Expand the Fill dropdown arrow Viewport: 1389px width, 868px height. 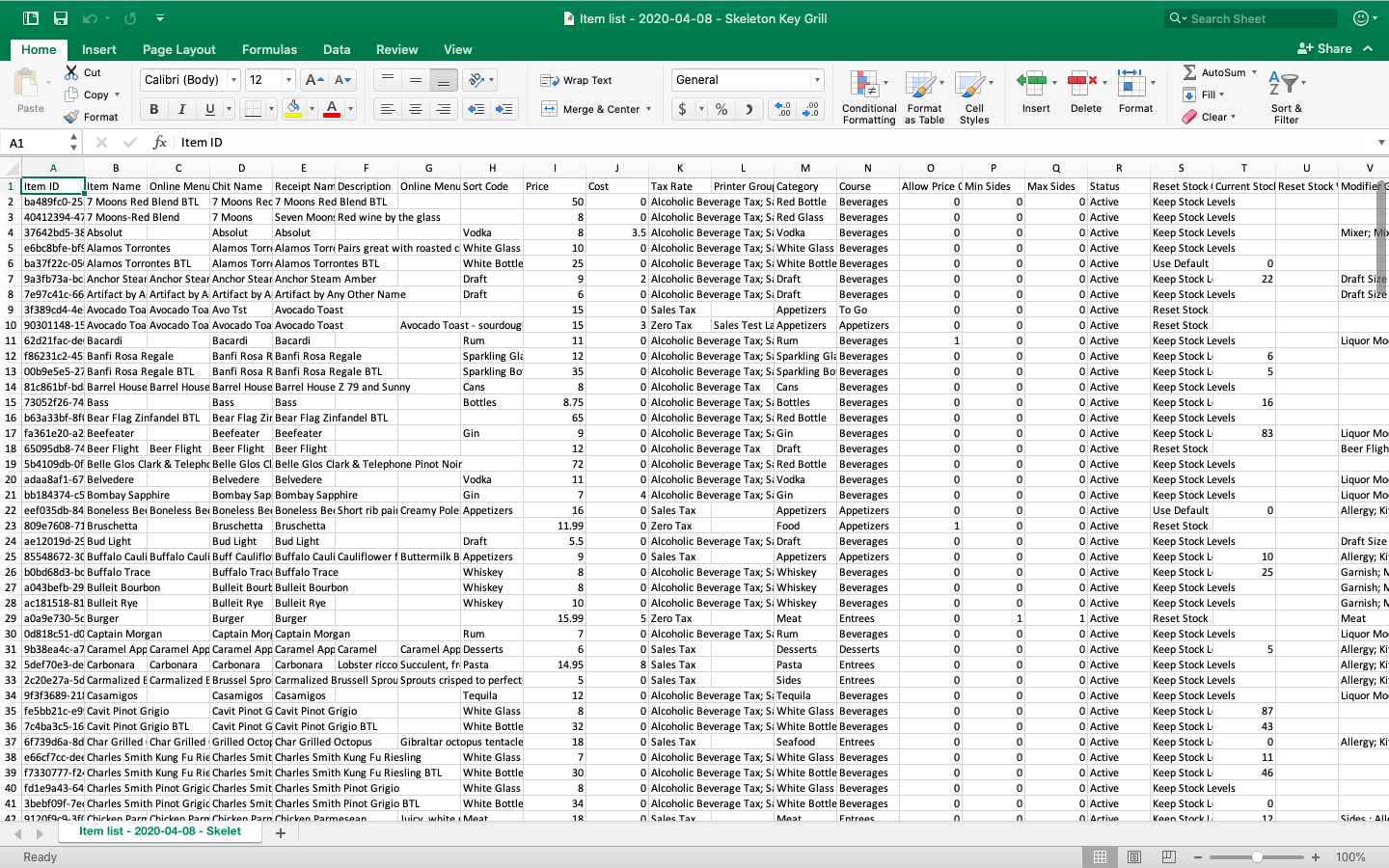click(1221, 95)
